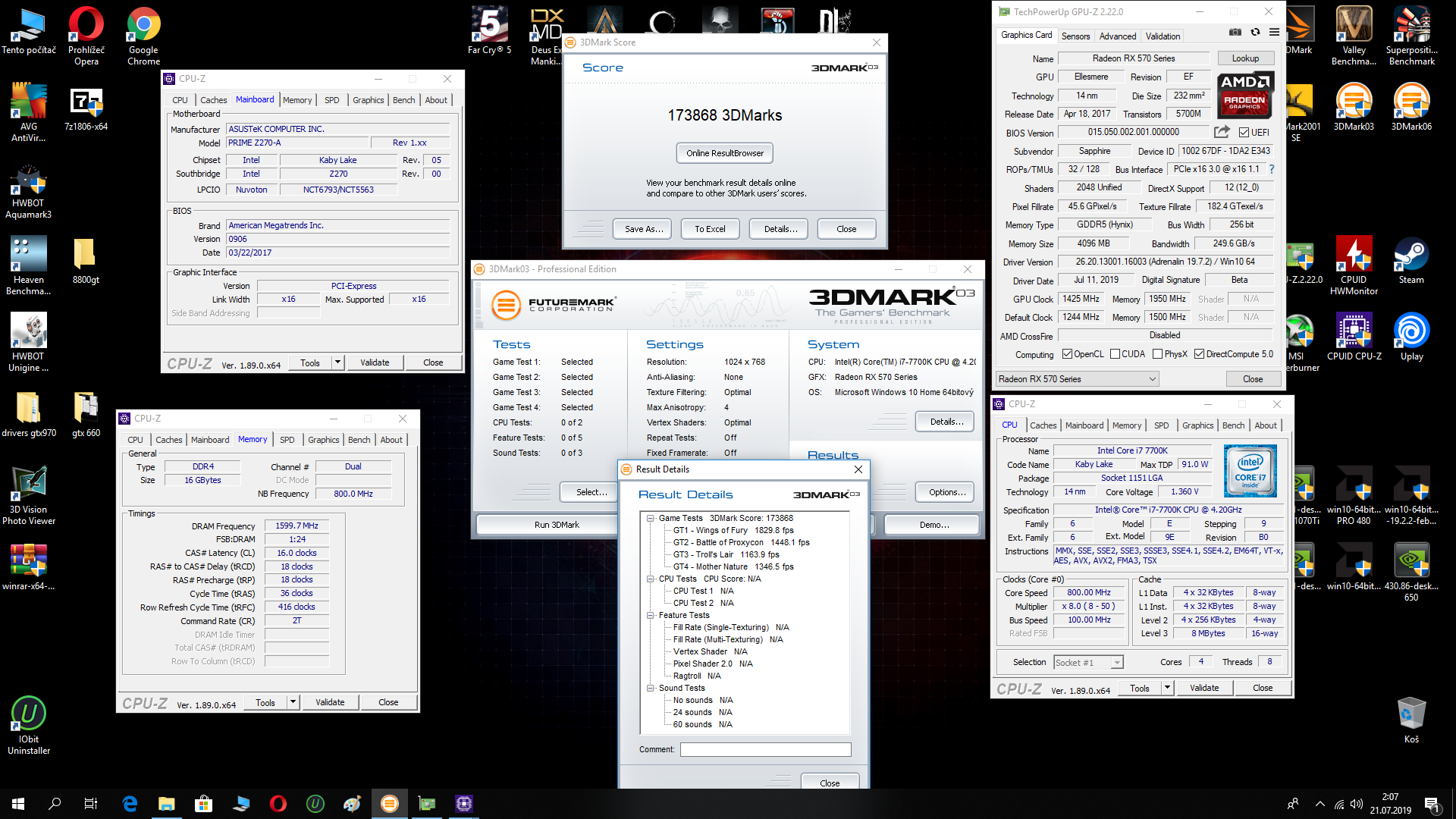Viewport: 1456px width, 819px height.
Task: Open the Caches tab in processor CPU-Z window
Action: coord(1043,425)
